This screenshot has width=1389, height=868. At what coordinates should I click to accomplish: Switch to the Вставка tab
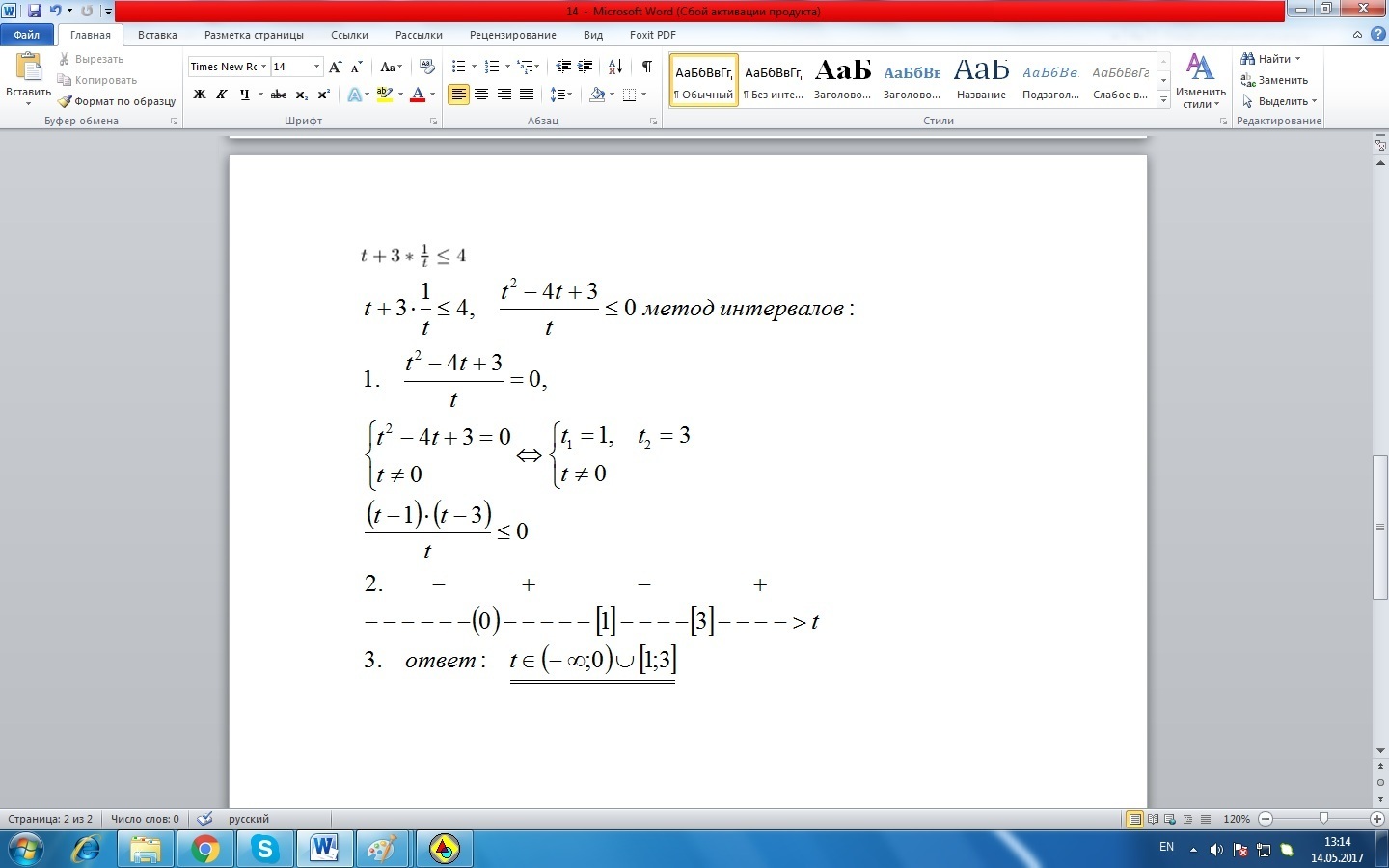point(157,35)
